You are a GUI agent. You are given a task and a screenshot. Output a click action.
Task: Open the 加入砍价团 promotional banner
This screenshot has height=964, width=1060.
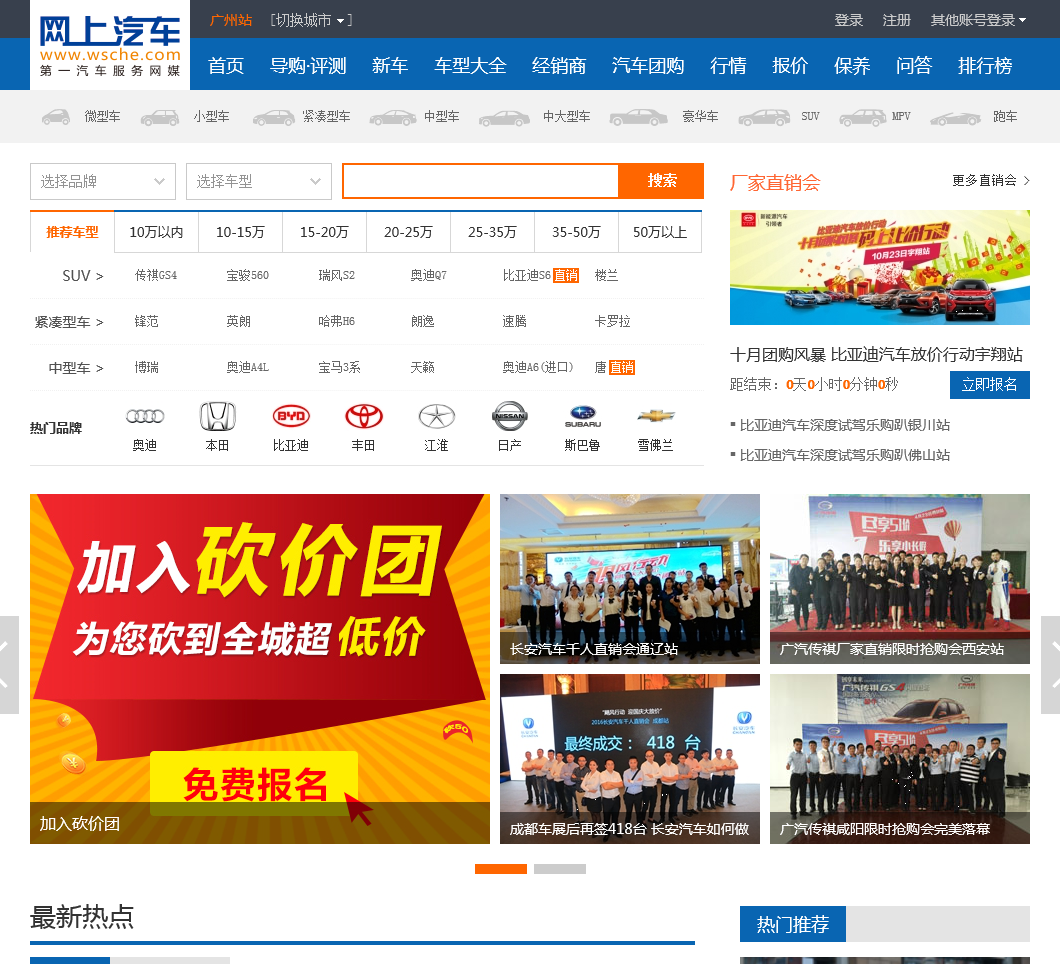(x=260, y=669)
